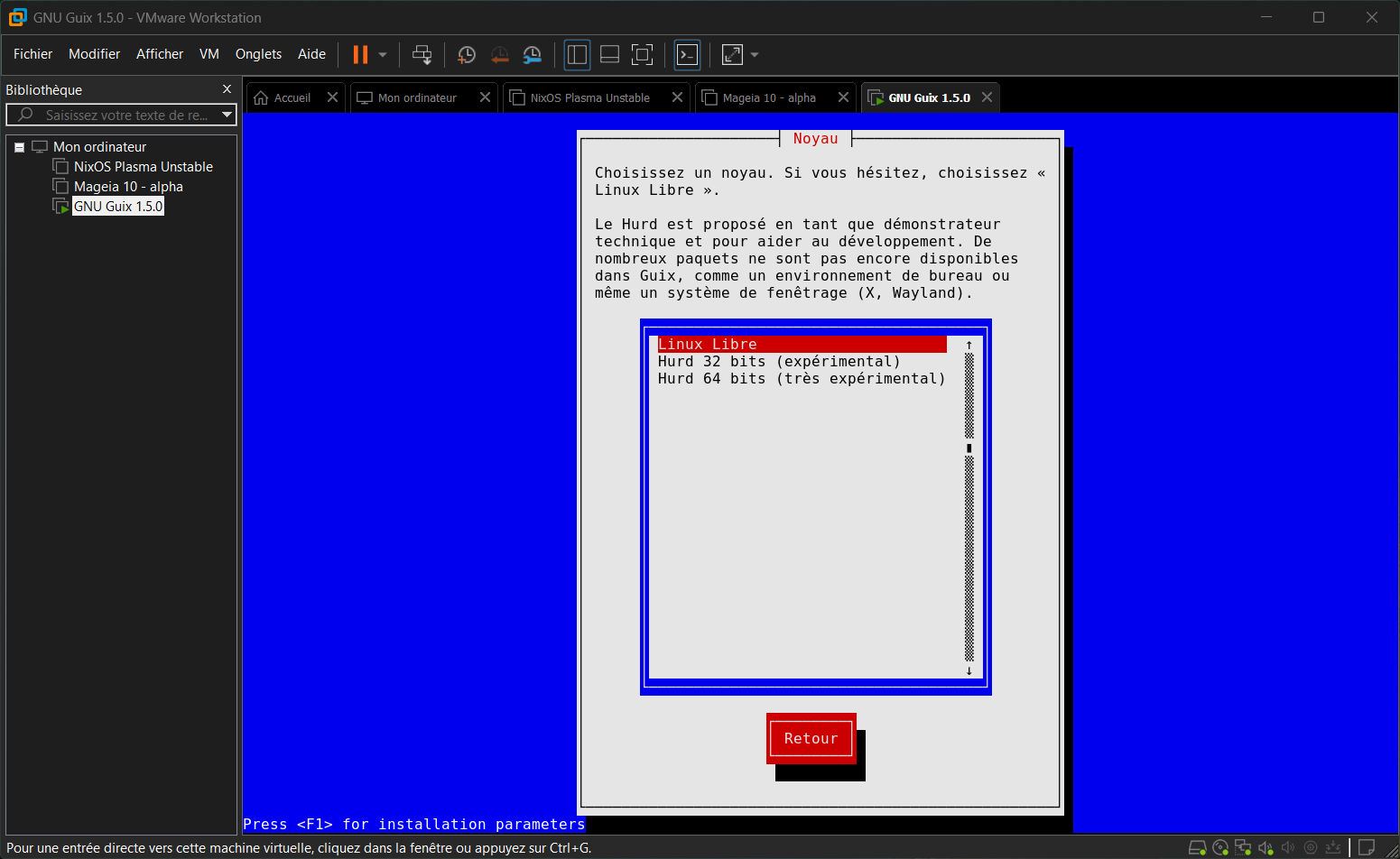Toggle the thumbnail bar view

point(609,55)
